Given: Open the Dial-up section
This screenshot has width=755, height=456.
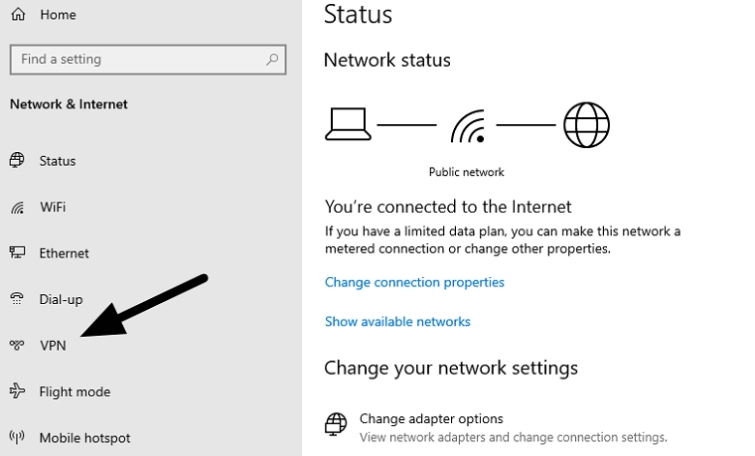Looking at the screenshot, I should click(61, 299).
